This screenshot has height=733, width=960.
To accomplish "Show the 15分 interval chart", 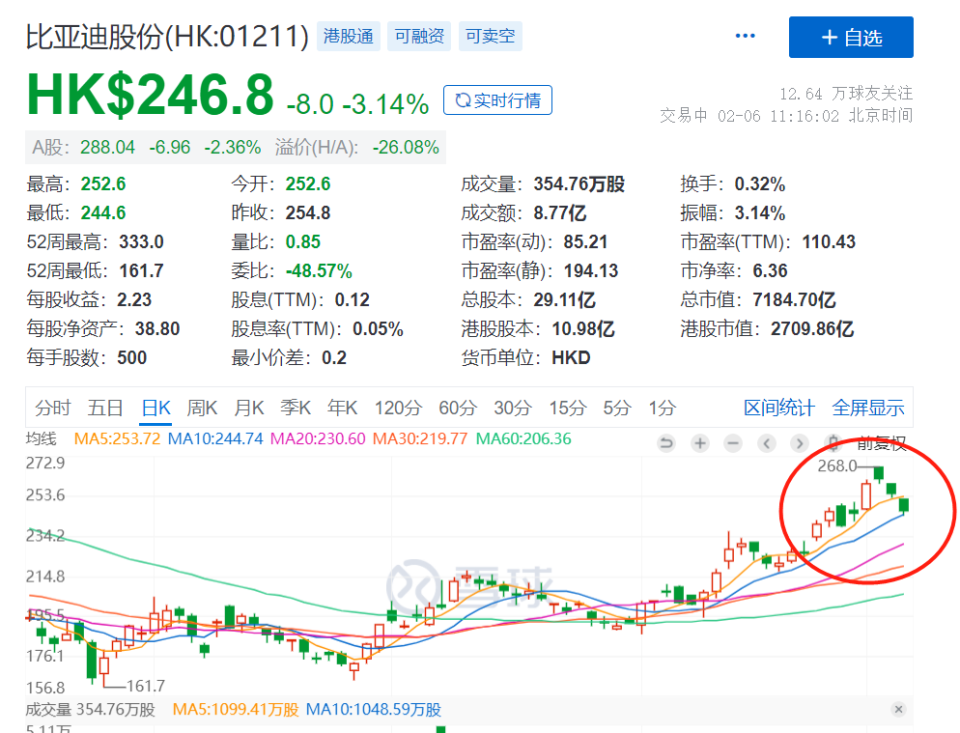I will coord(568,408).
